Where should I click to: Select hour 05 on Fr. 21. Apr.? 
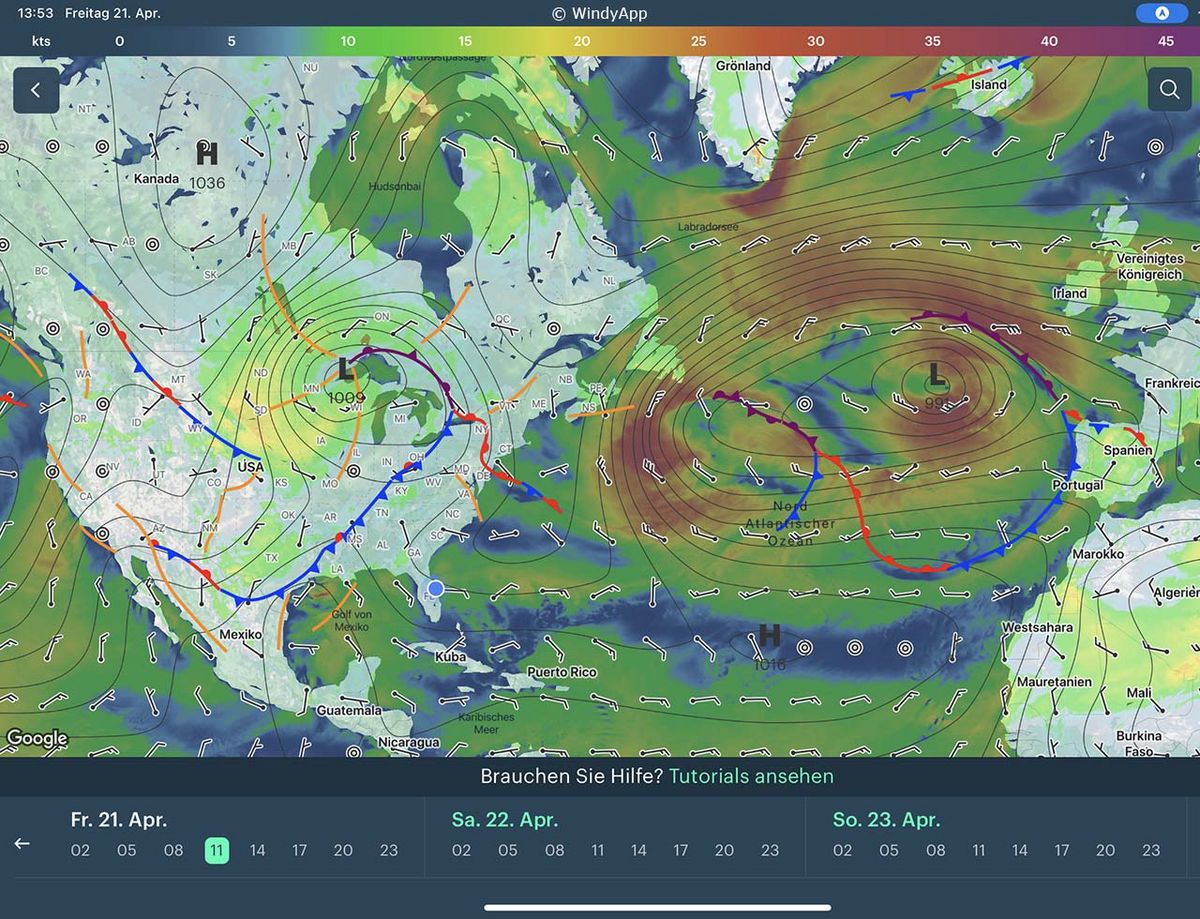coord(126,851)
